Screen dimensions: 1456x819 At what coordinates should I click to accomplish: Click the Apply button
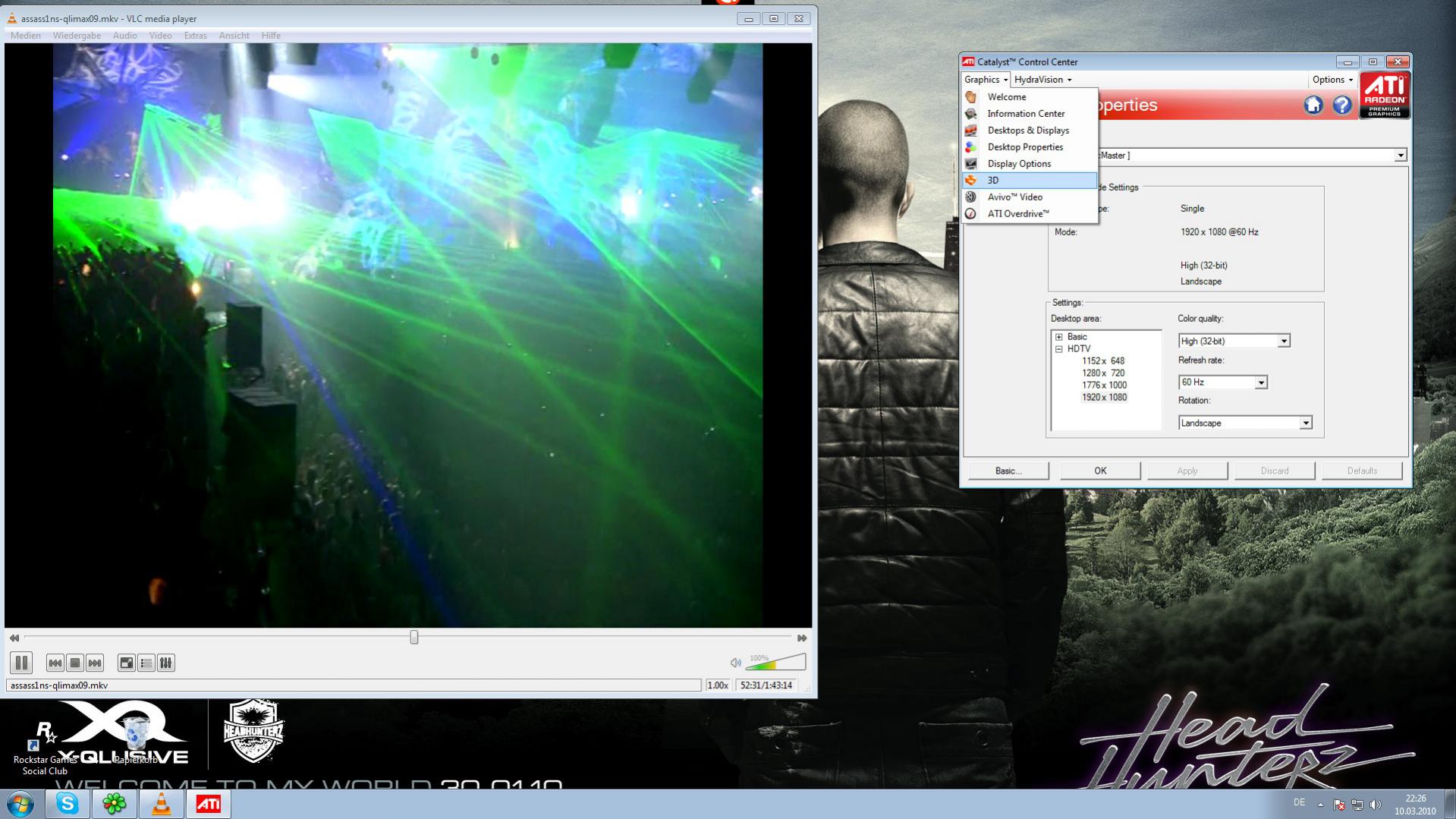coord(1187,471)
